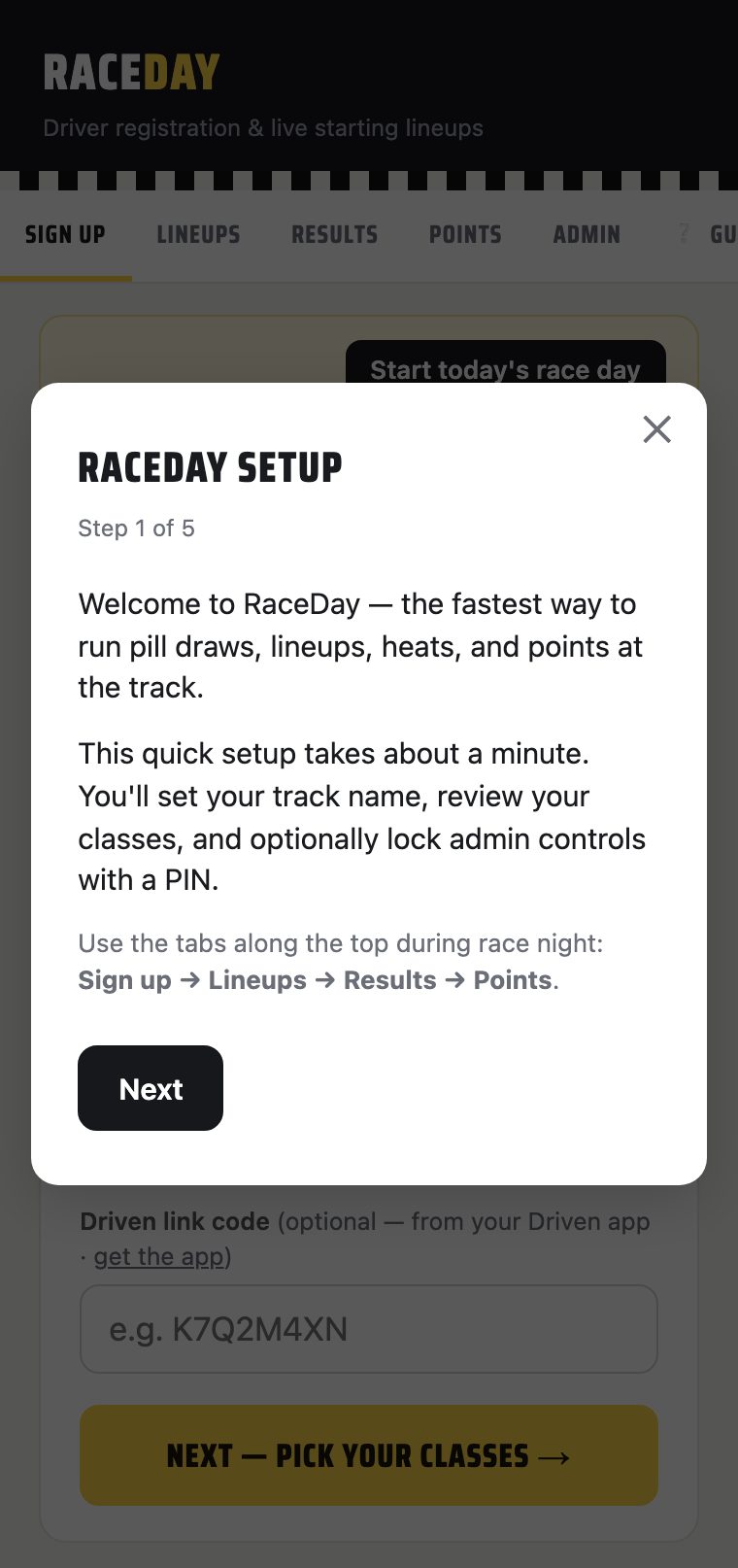Switch to the Results tab
The height and width of the screenshot is (1568, 738).
click(x=334, y=234)
